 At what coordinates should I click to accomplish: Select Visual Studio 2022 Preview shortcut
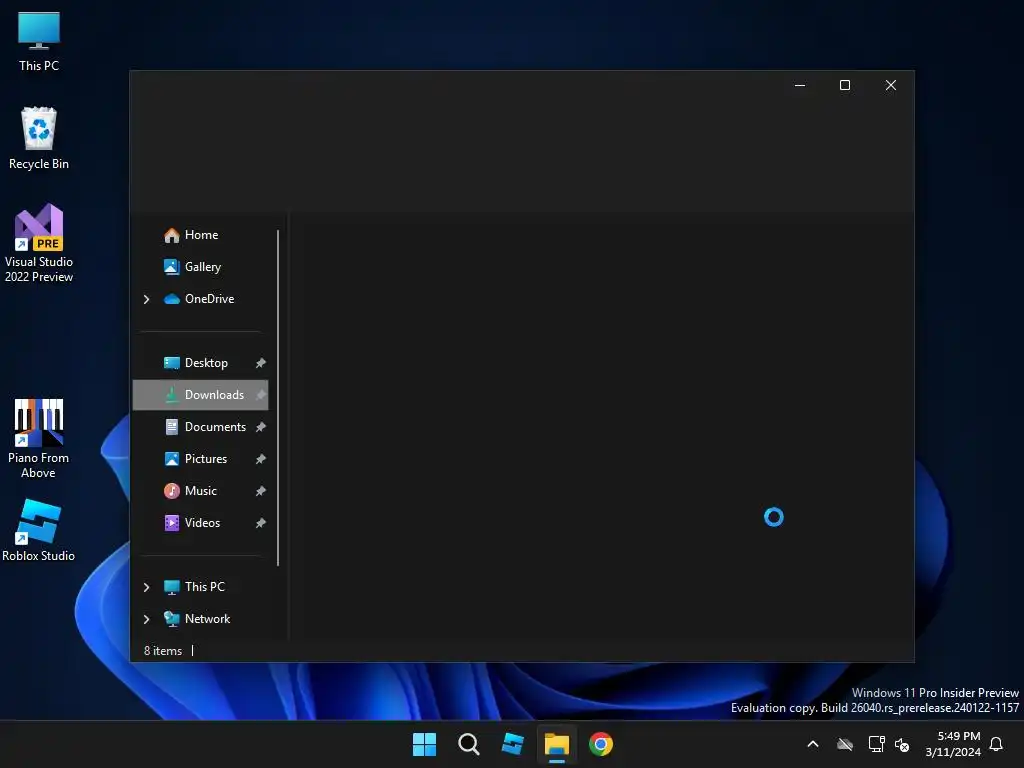pyautogui.click(x=39, y=243)
